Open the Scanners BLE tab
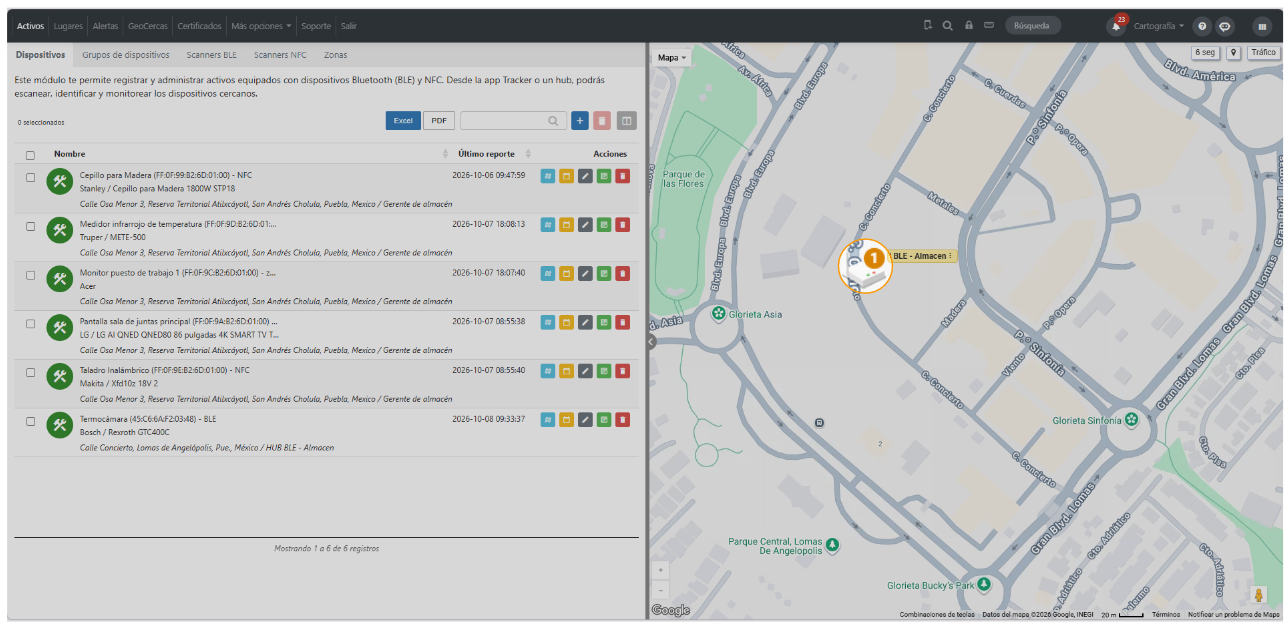The width and height of the screenshot is (1287, 626). [x=212, y=55]
